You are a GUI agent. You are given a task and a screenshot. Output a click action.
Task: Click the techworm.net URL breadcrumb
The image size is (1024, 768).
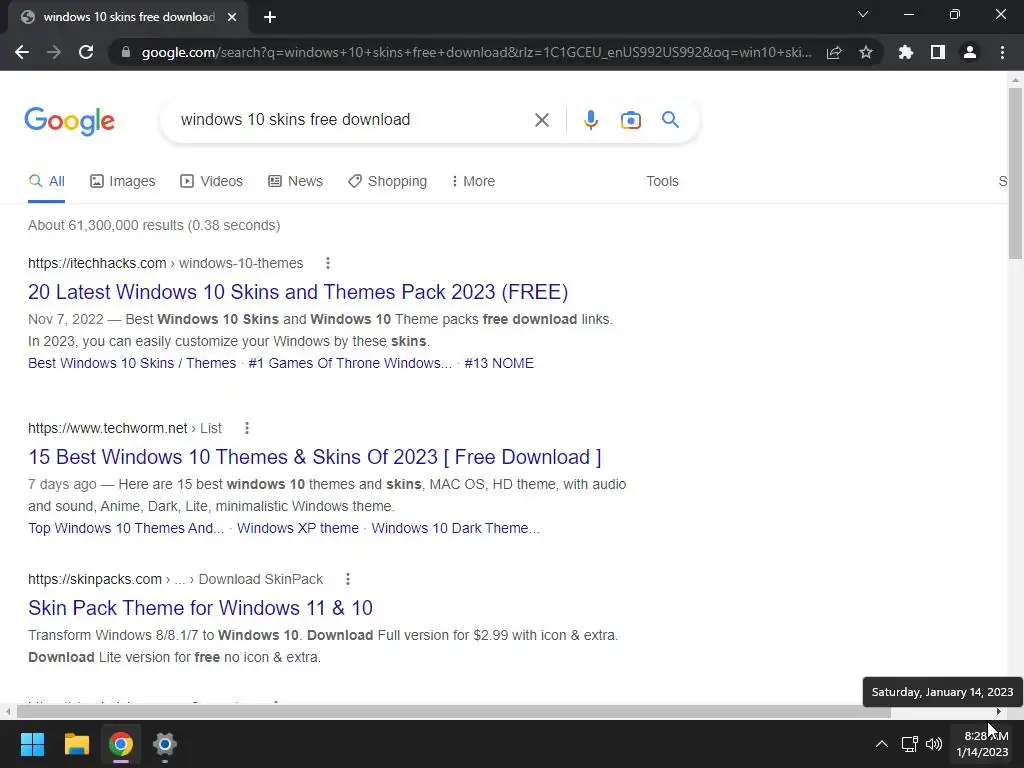tap(125, 428)
